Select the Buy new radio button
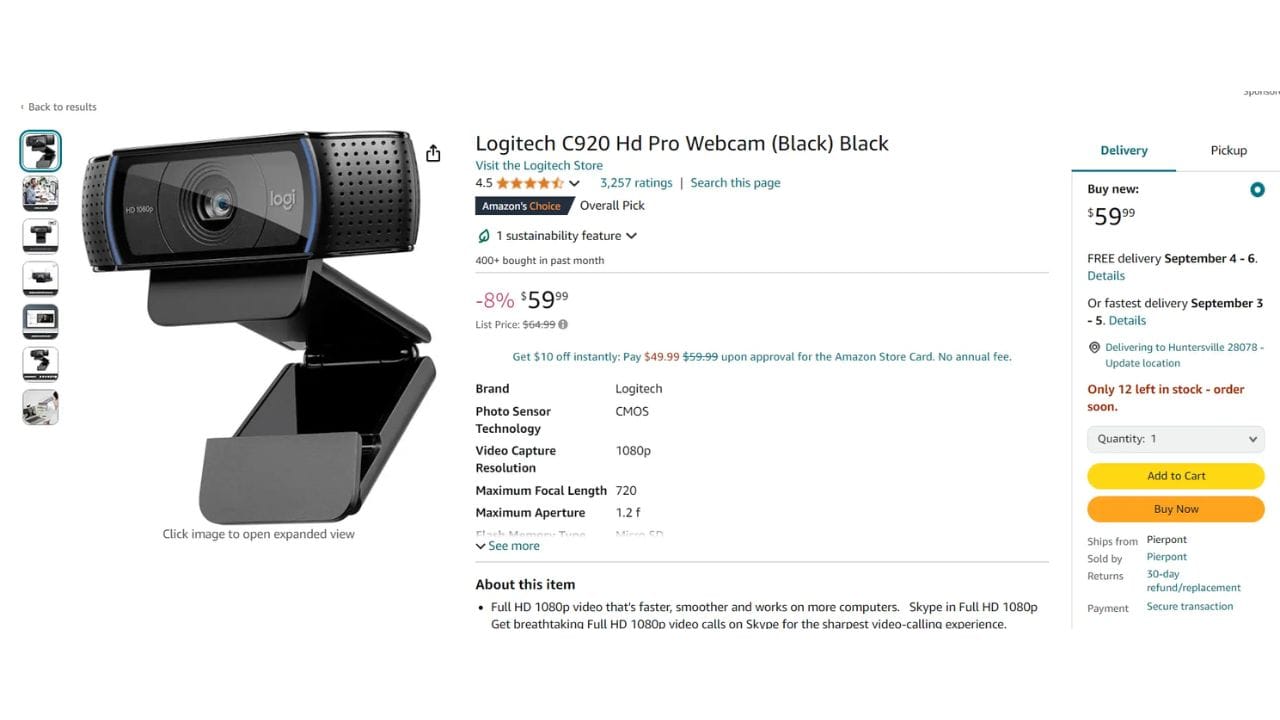The width and height of the screenshot is (1280, 720). 1257,190
